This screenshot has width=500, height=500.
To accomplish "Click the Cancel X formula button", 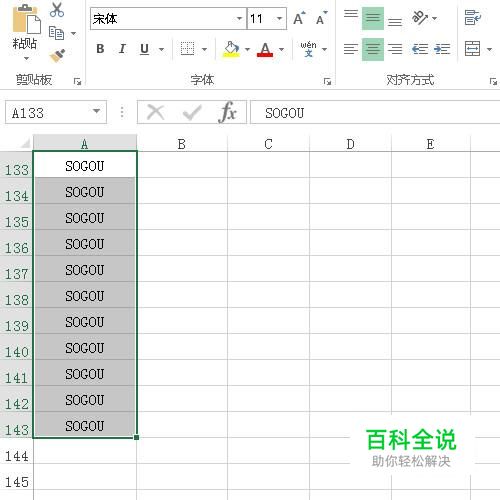I will pyautogui.click(x=155, y=112).
